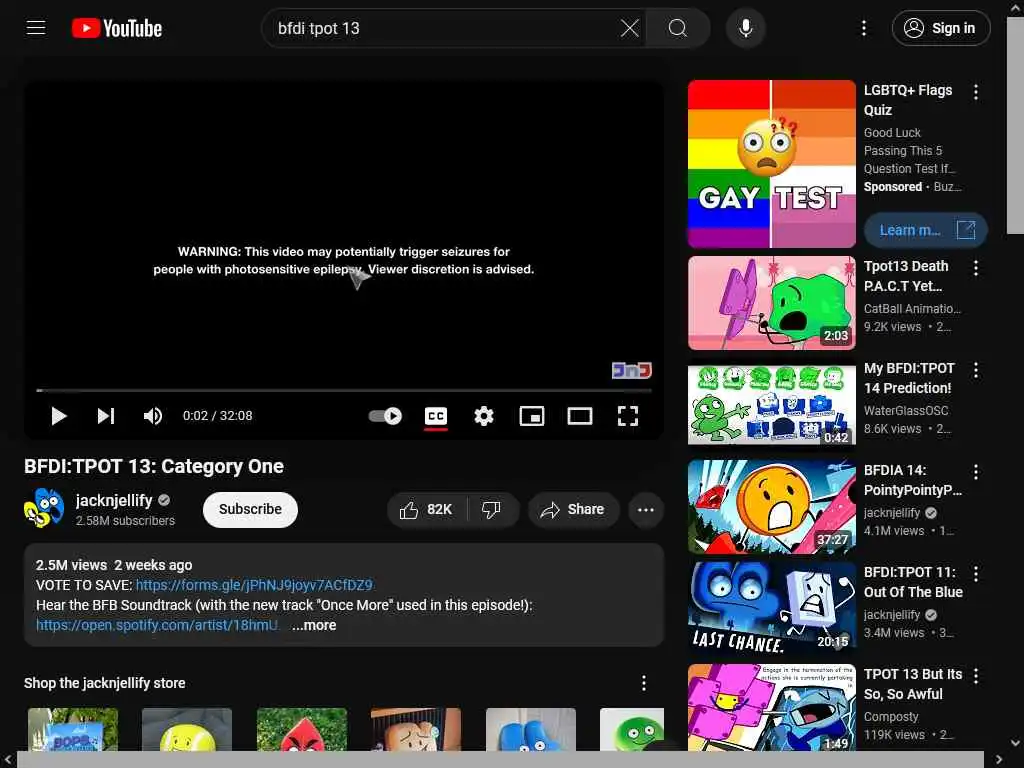Open the red character store item
Screen dimensions: 1024x768
click(302, 729)
